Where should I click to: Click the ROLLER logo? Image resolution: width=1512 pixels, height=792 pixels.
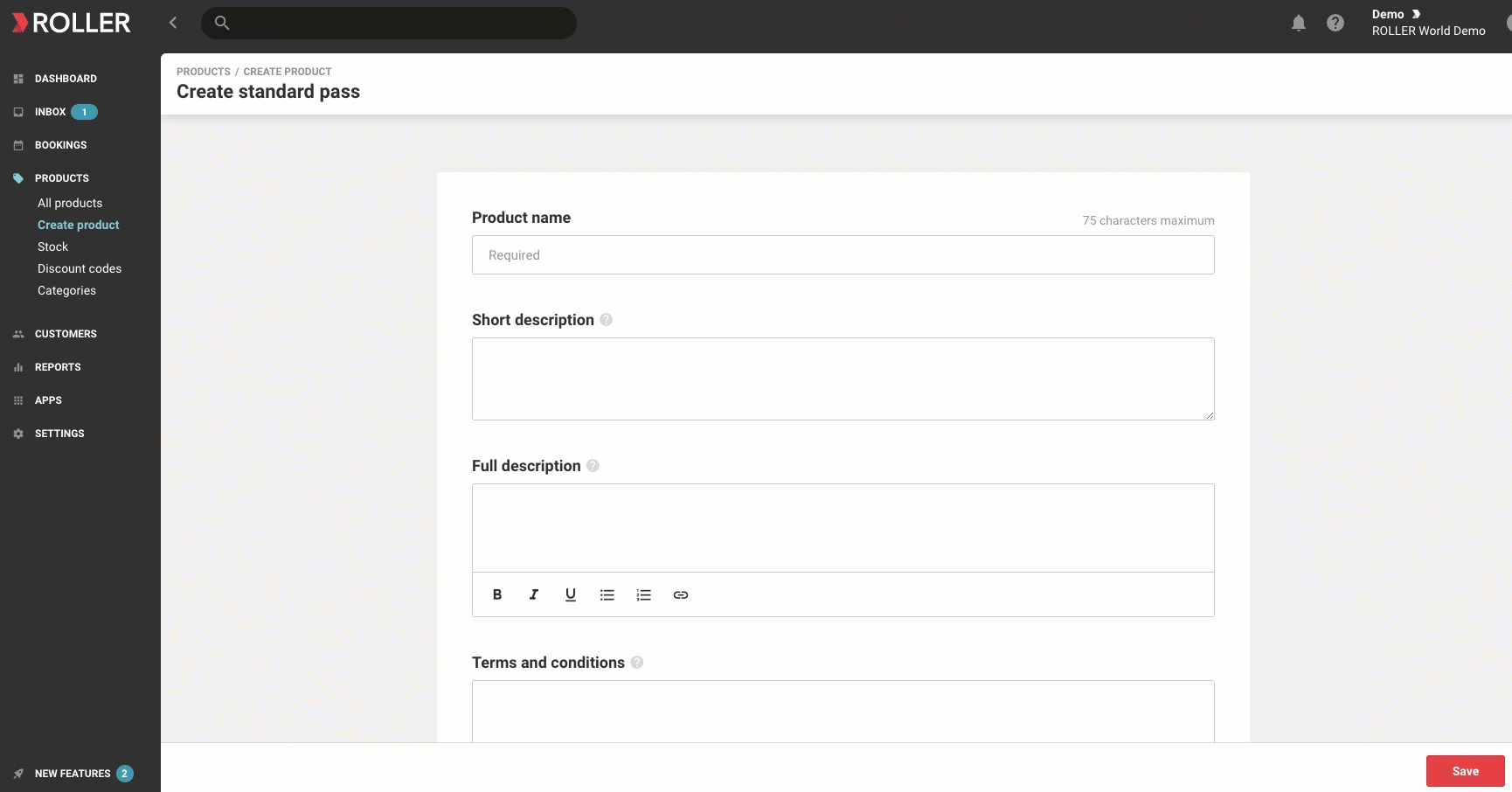[x=71, y=23]
